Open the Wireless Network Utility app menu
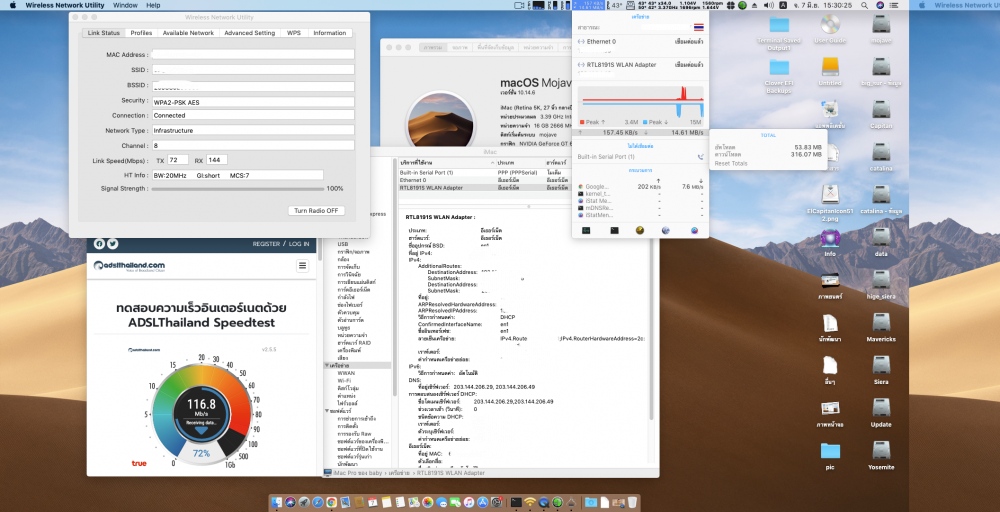Screen dimensions: 1000x512 coord(64,5)
